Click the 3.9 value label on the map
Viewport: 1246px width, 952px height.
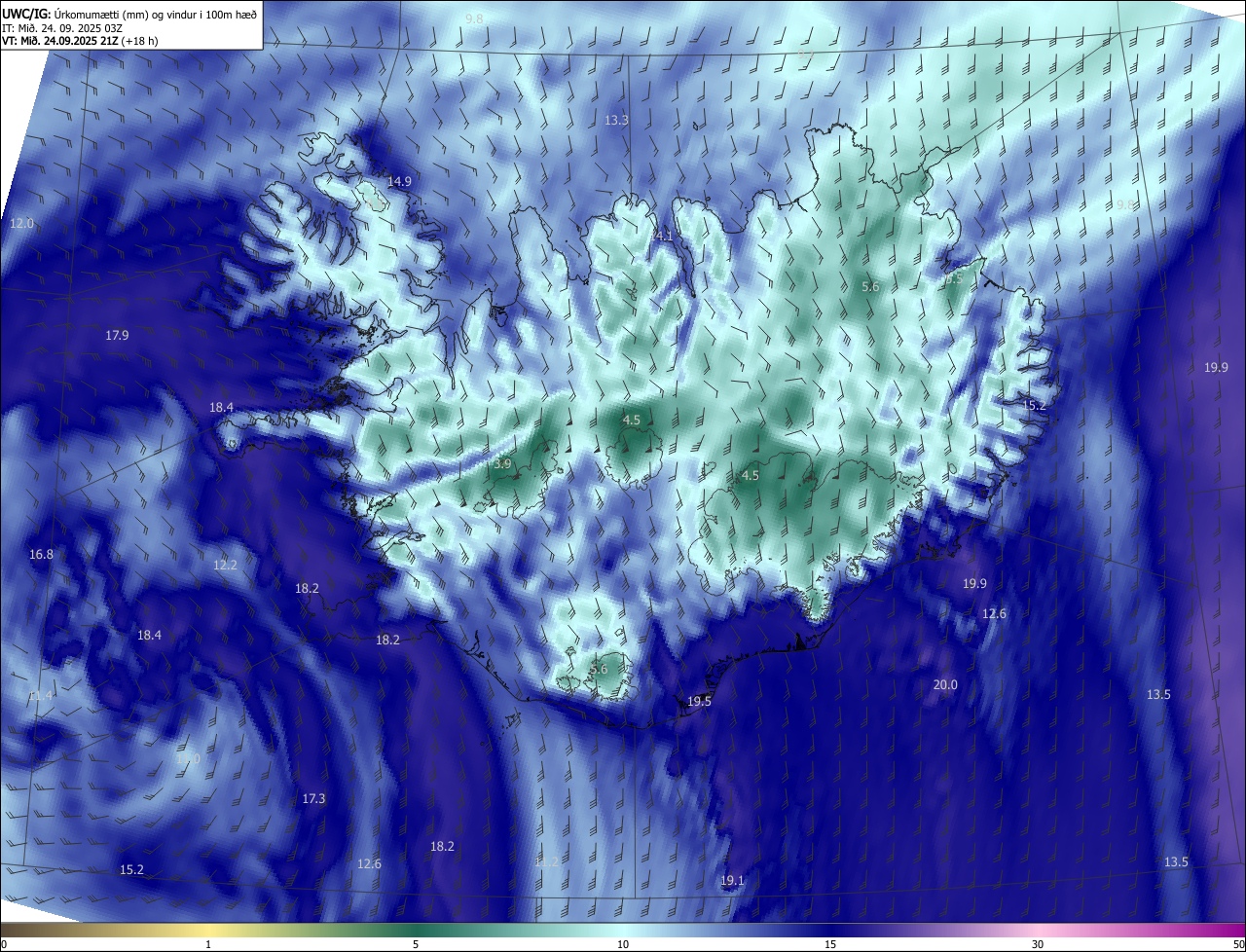[x=502, y=465]
